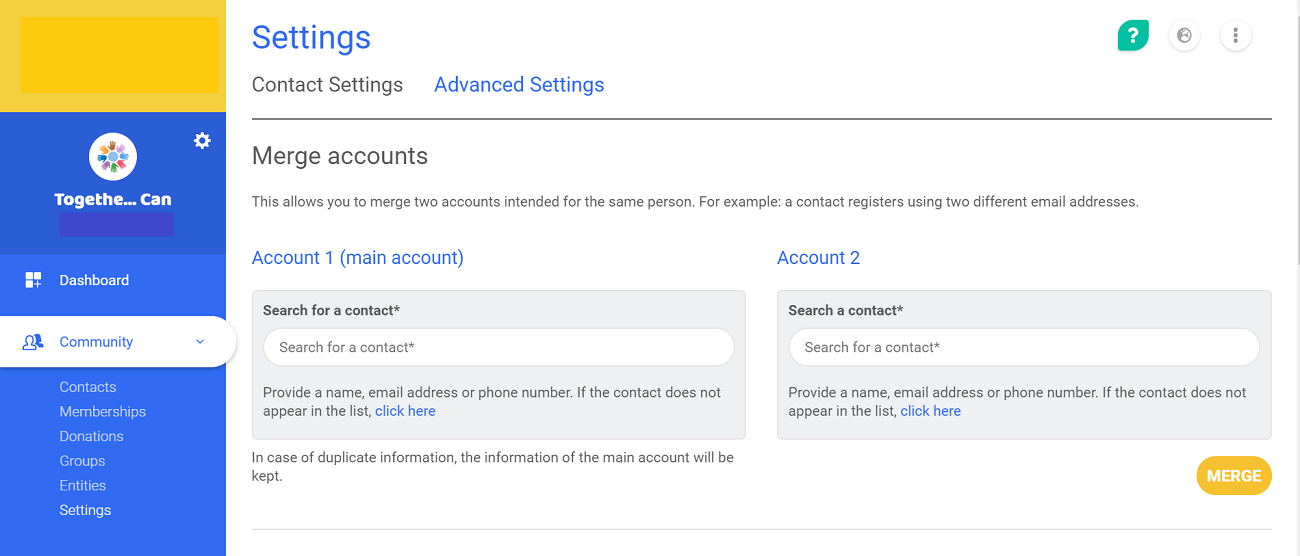Collapse the Community menu chevron
This screenshot has width=1300, height=556.
200,342
